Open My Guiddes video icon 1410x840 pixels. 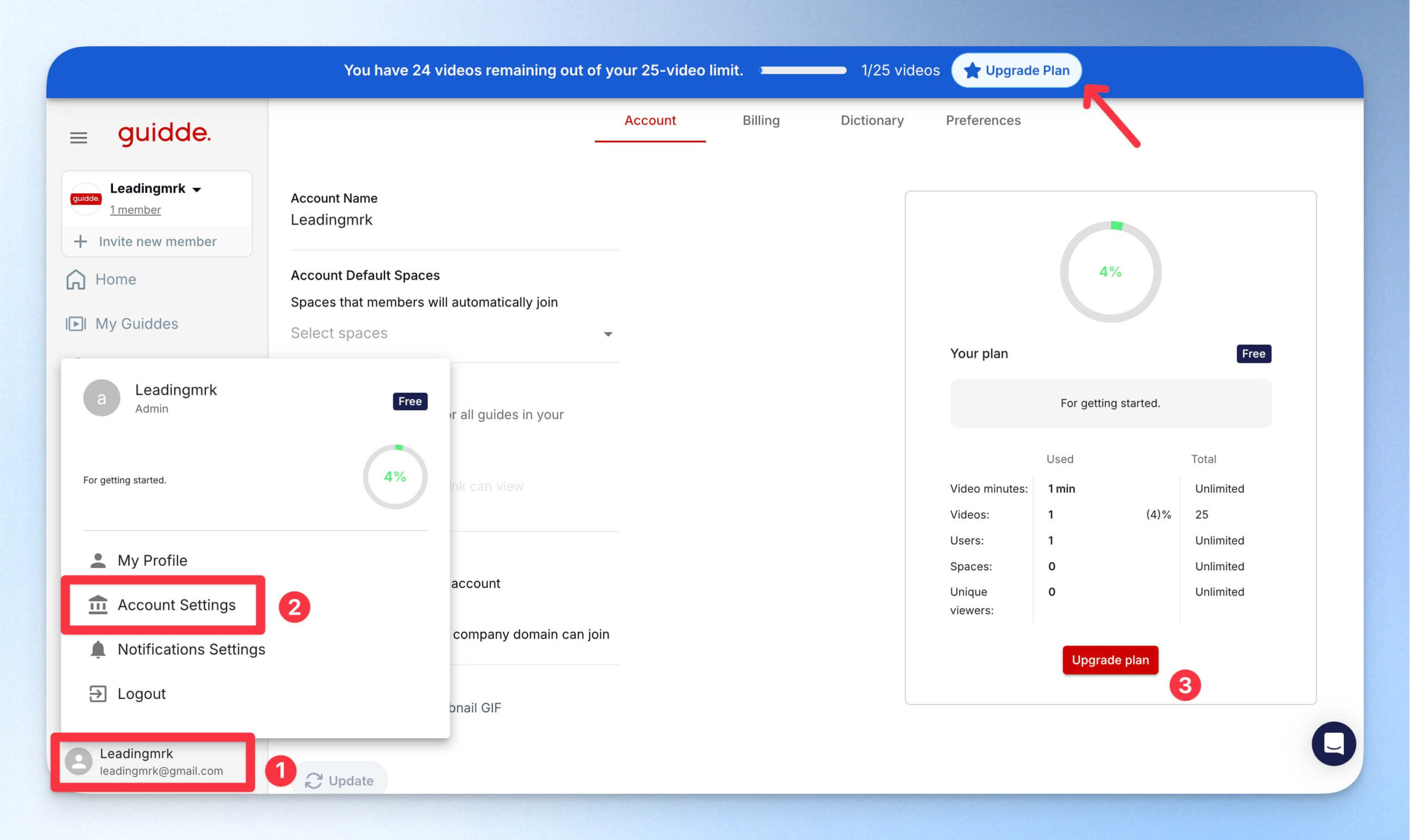pos(76,323)
